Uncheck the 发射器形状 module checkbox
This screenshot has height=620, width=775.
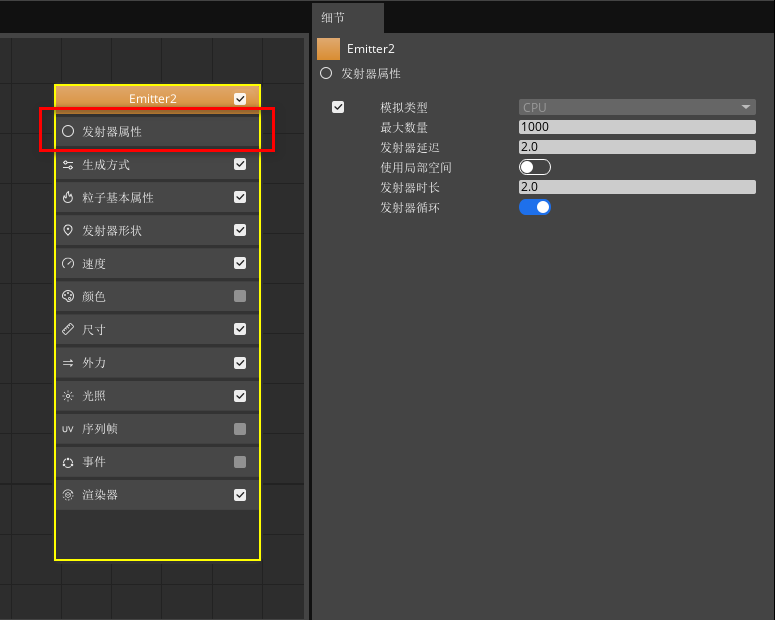(x=240, y=230)
